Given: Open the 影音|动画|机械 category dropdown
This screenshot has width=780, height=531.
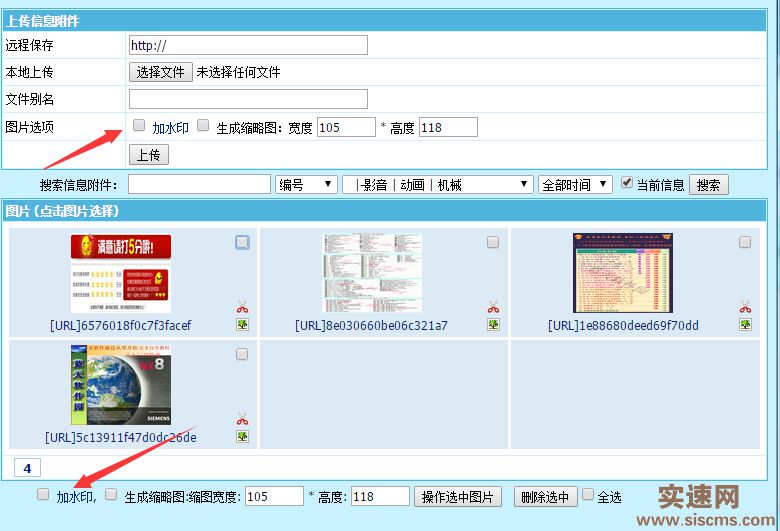Looking at the screenshot, I should pyautogui.click(x=438, y=185).
